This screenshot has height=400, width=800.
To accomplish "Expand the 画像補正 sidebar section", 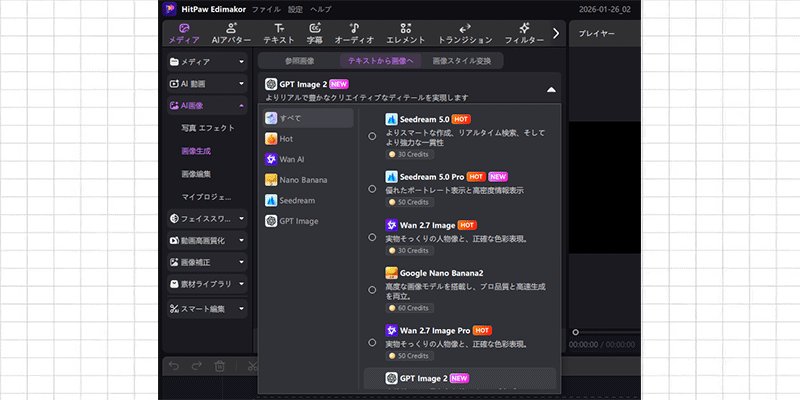I will click(x=207, y=262).
